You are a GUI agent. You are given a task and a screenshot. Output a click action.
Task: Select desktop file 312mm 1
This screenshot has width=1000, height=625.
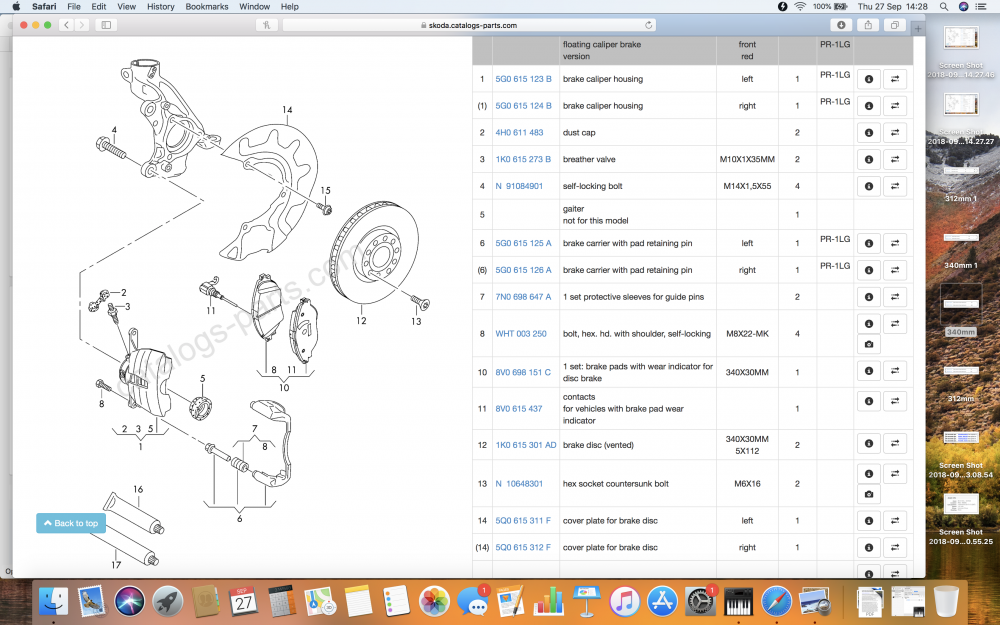click(961, 183)
